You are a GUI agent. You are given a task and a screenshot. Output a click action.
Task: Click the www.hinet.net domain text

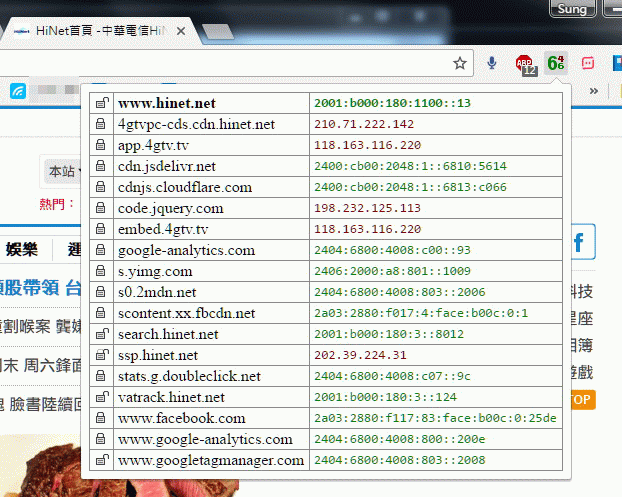coord(167,104)
